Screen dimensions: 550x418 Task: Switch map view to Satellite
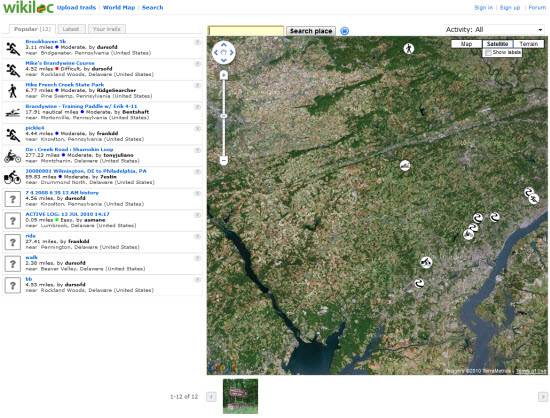point(497,44)
